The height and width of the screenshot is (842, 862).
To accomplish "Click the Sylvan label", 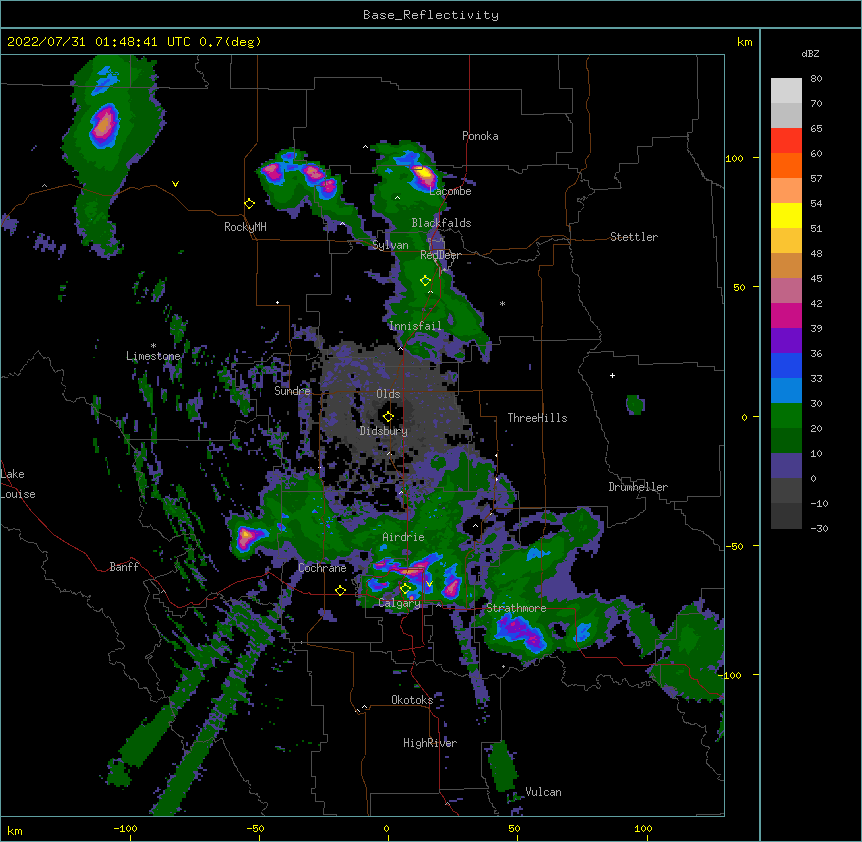I will tap(390, 245).
